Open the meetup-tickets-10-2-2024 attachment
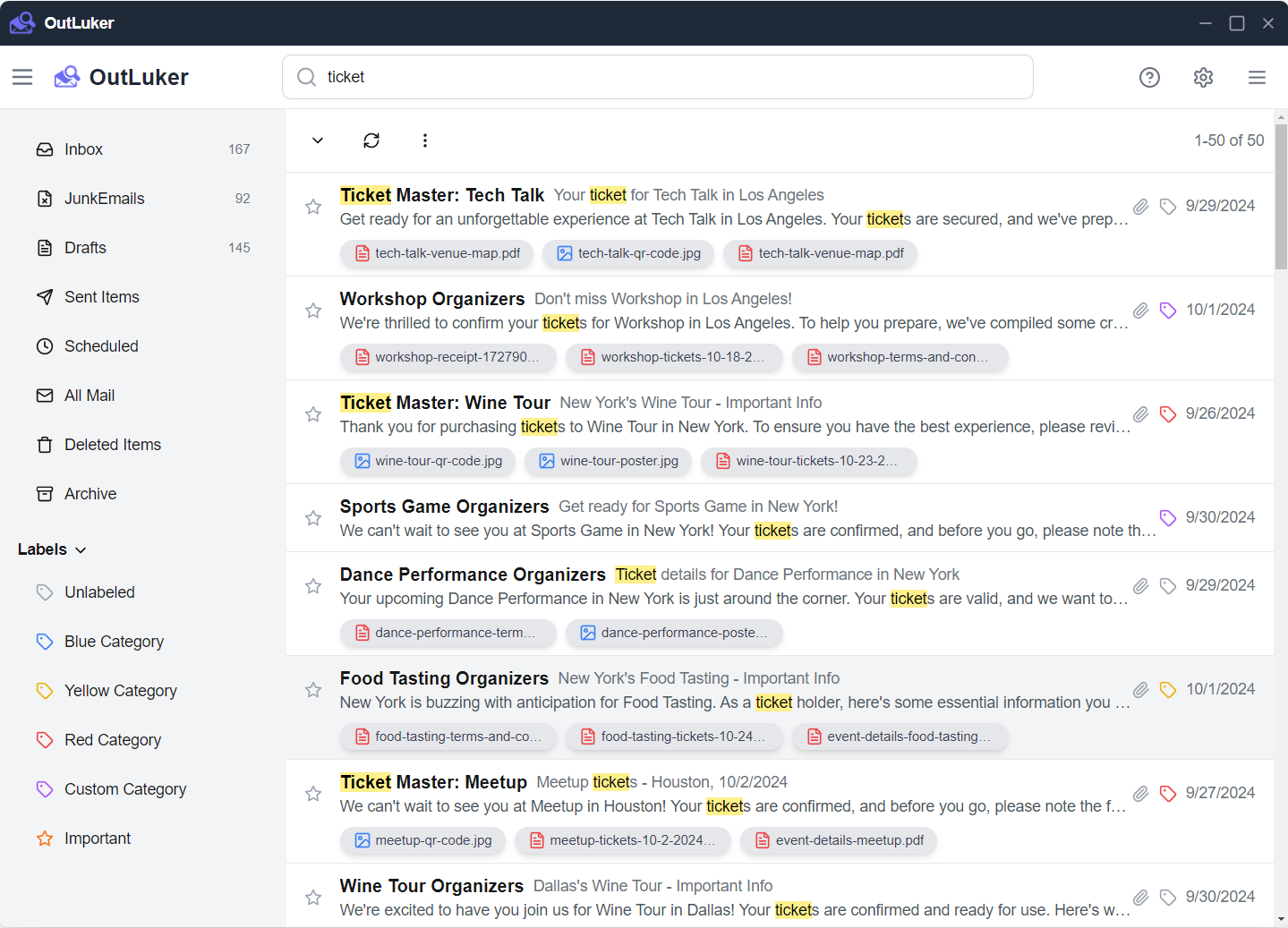The height and width of the screenshot is (928, 1288). pos(623,840)
